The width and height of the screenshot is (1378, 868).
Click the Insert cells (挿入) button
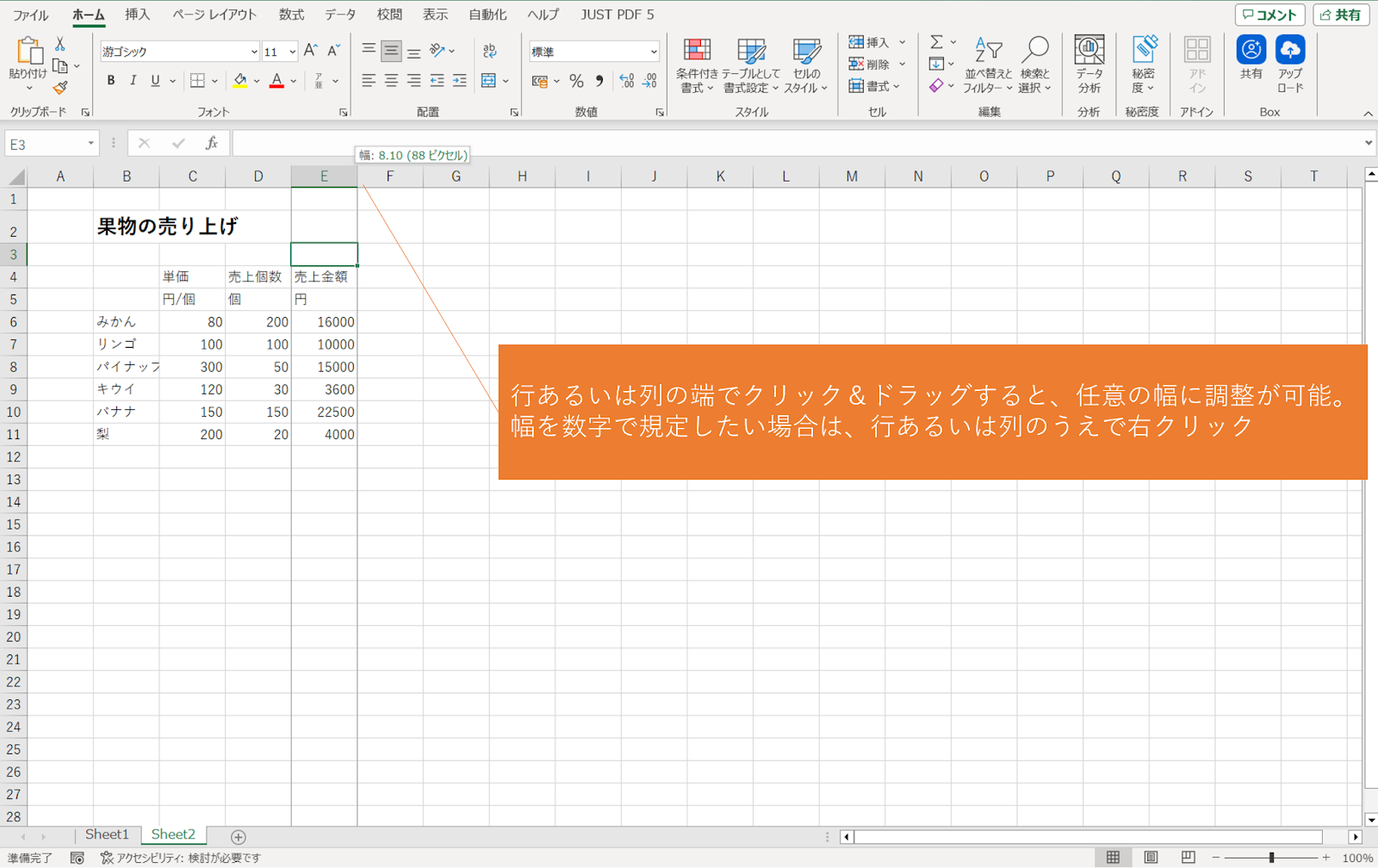coord(877,42)
